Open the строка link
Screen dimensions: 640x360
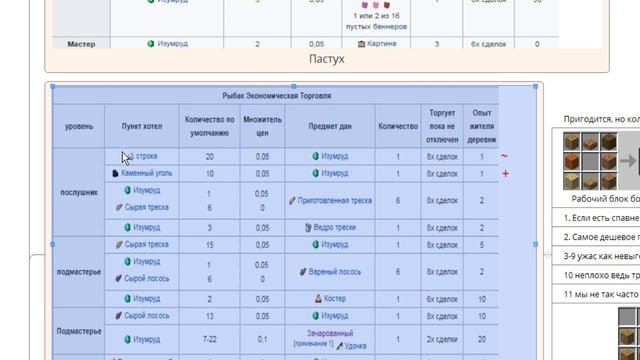(147, 156)
